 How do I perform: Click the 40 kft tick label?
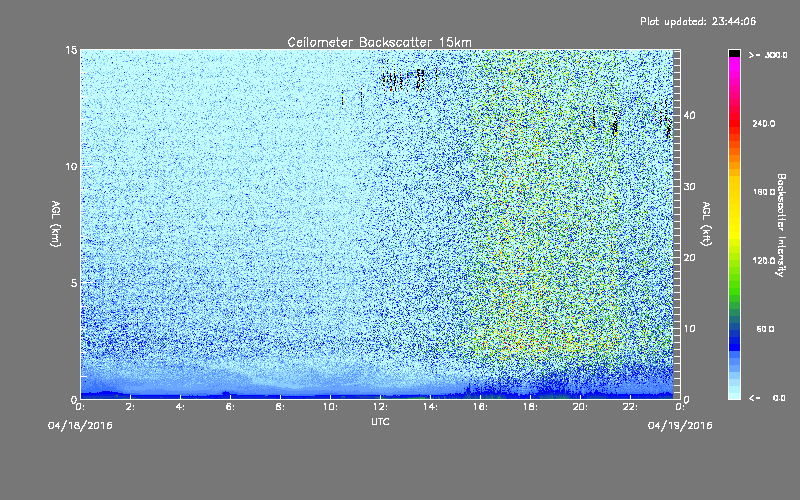coord(689,115)
